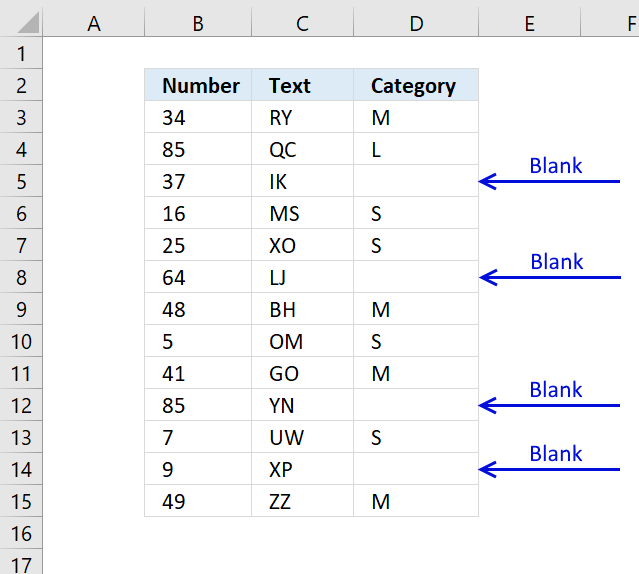The height and width of the screenshot is (574, 639).
Task: Select column B header
Action: point(198,23)
